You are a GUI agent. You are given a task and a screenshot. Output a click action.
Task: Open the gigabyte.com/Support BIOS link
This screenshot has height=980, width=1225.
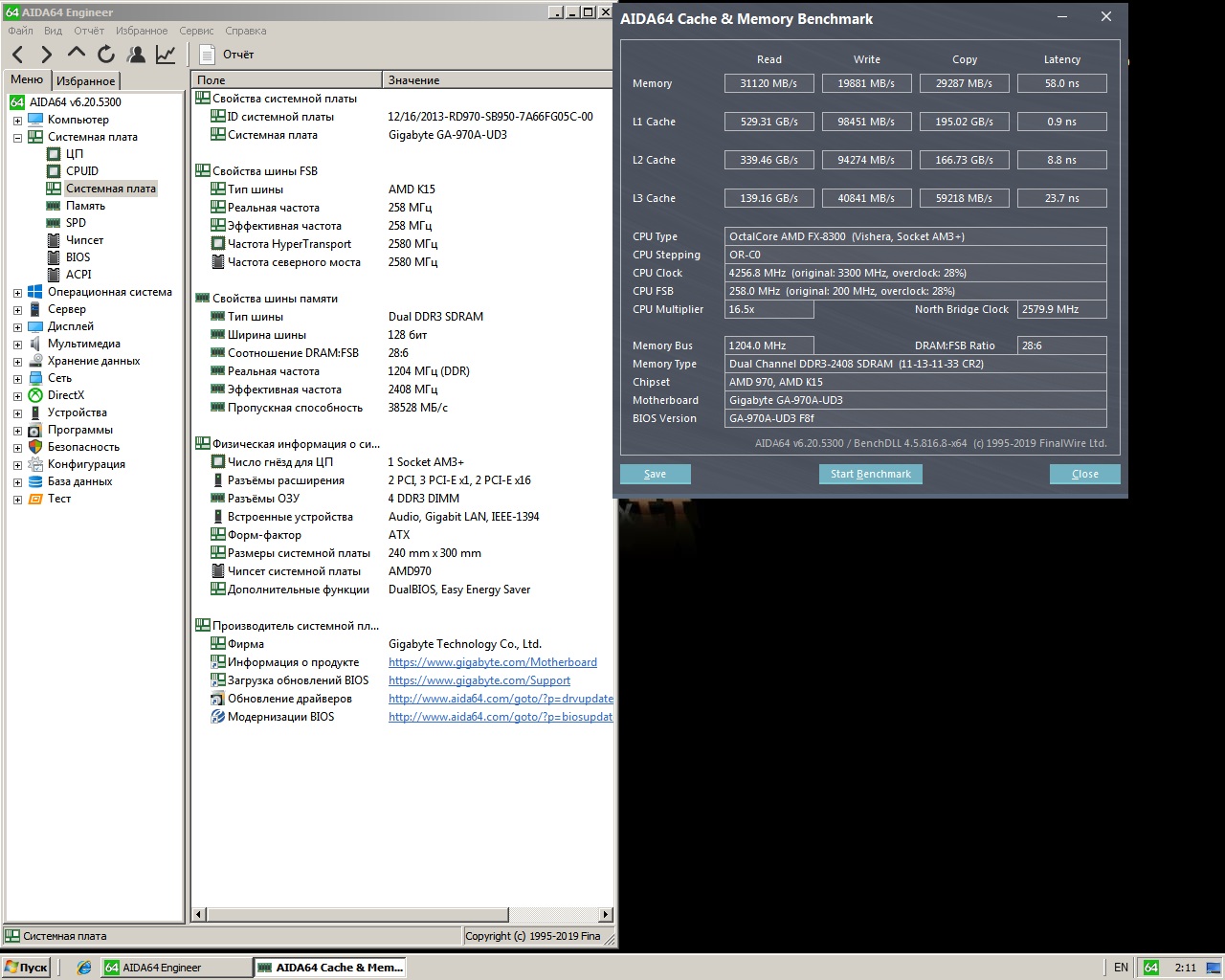[479, 680]
